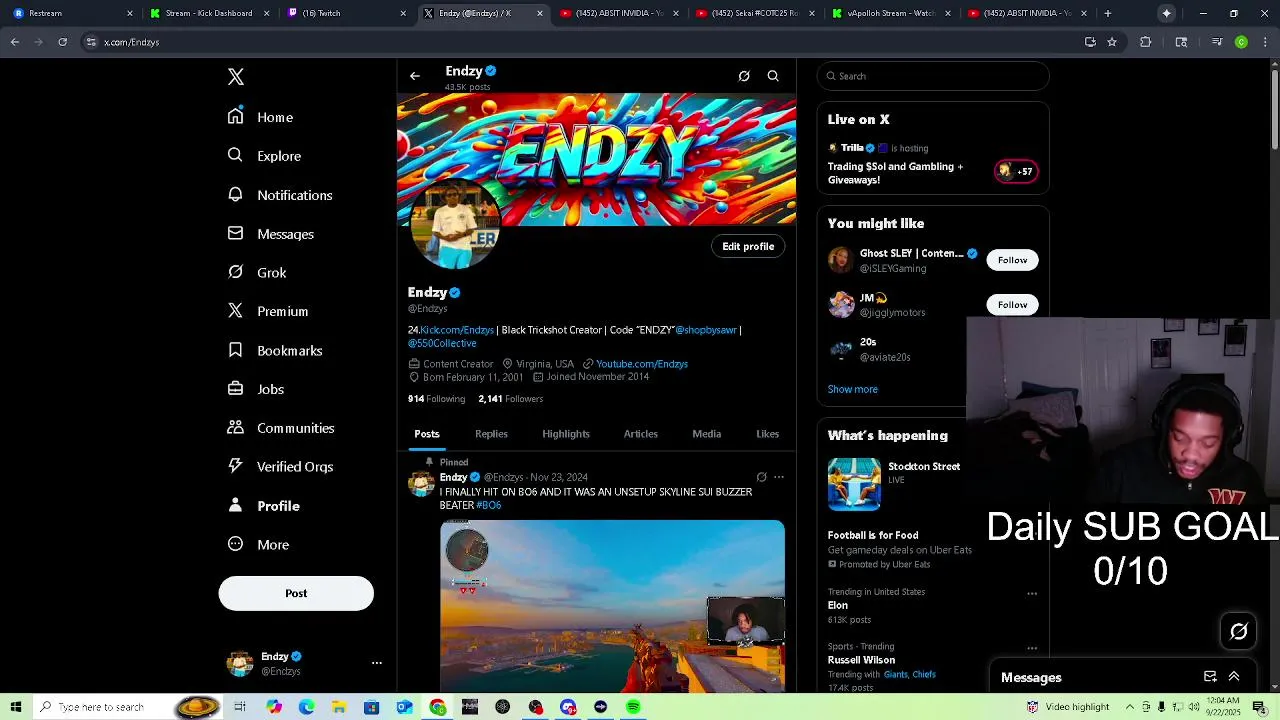Open 20s @aviate20s suggested profile
Screen dimensions: 1280x720
pyautogui.click(x=892, y=349)
